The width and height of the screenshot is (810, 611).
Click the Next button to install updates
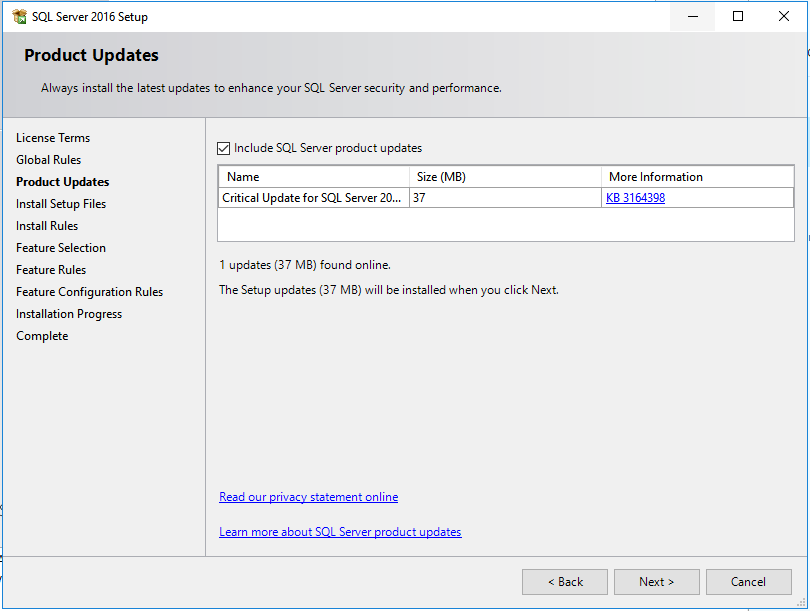click(x=656, y=581)
